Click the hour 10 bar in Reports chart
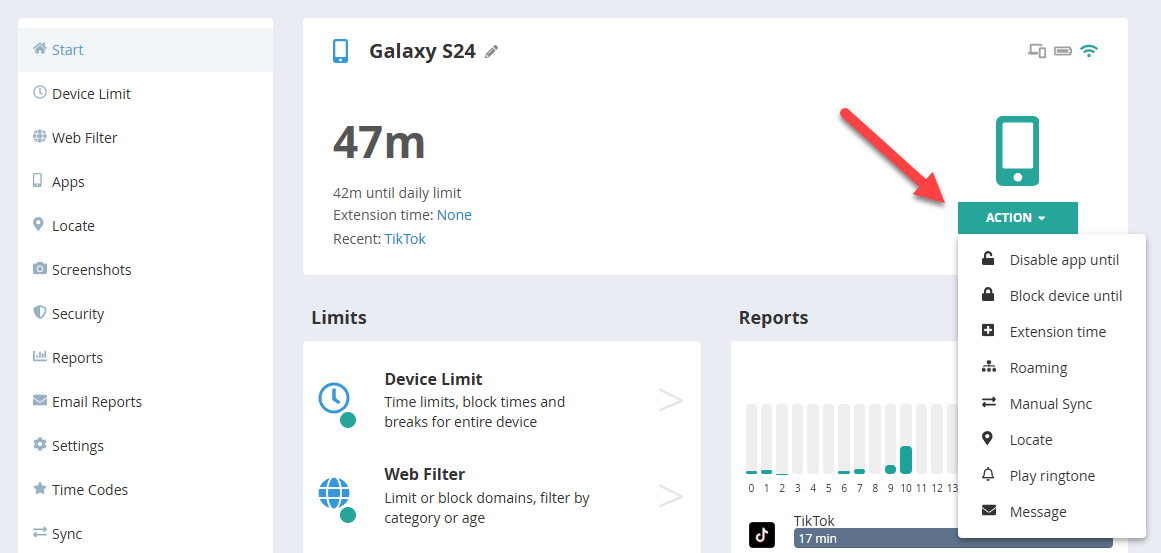The image size is (1161, 553). (x=906, y=460)
